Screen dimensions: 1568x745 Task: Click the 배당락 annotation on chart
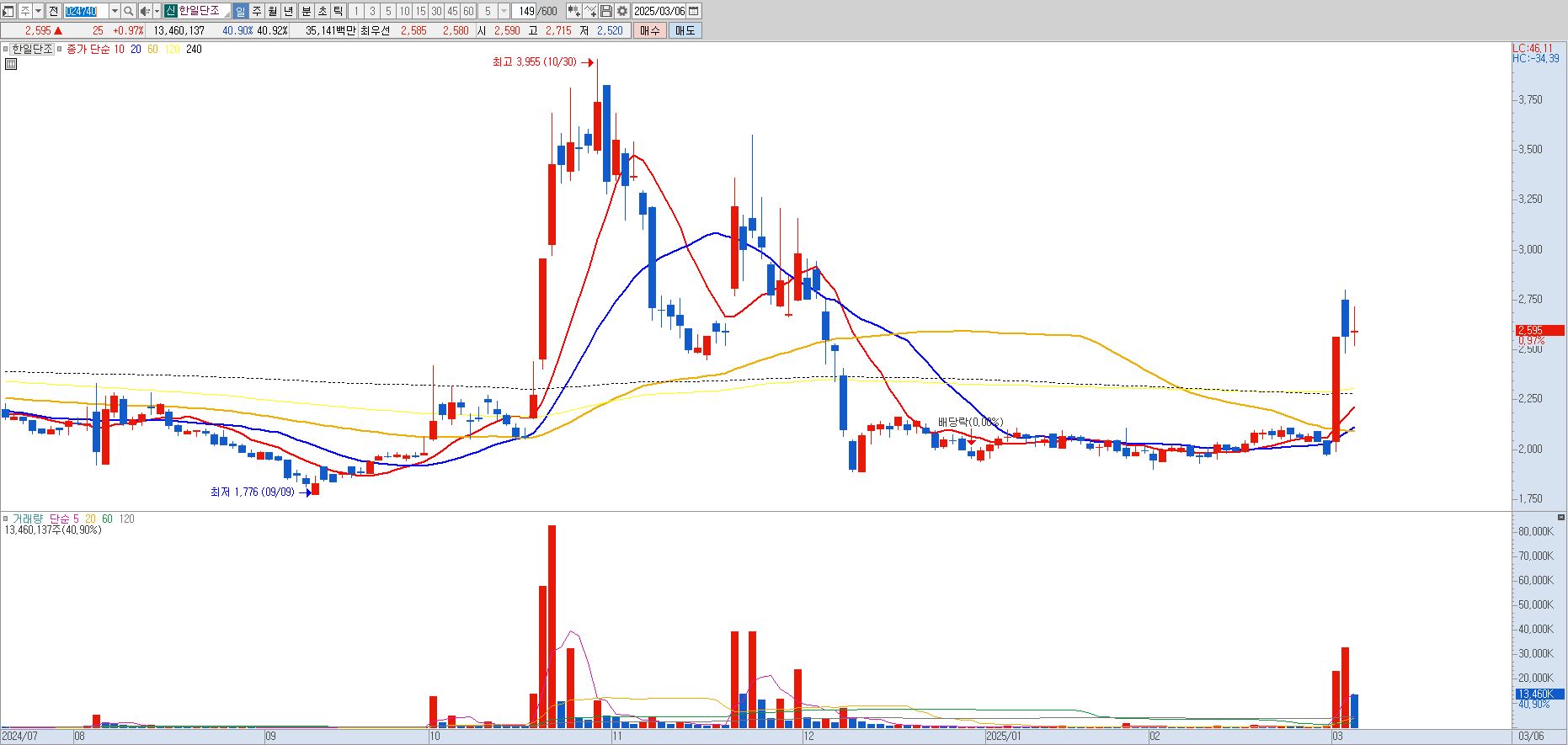[x=970, y=422]
